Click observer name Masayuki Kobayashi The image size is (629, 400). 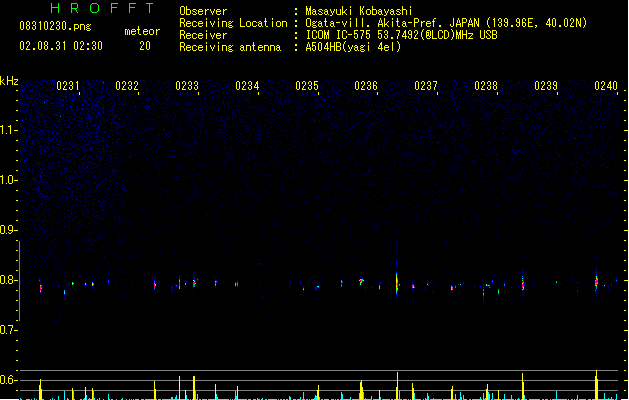click(x=359, y=11)
